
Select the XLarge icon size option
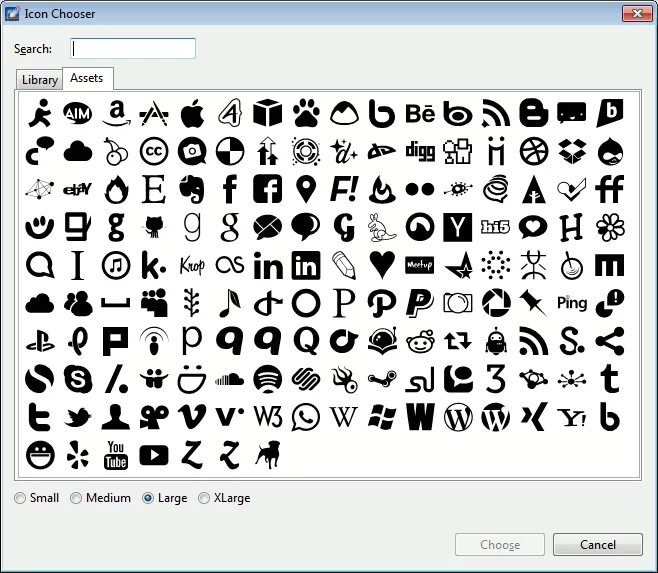click(x=225, y=498)
